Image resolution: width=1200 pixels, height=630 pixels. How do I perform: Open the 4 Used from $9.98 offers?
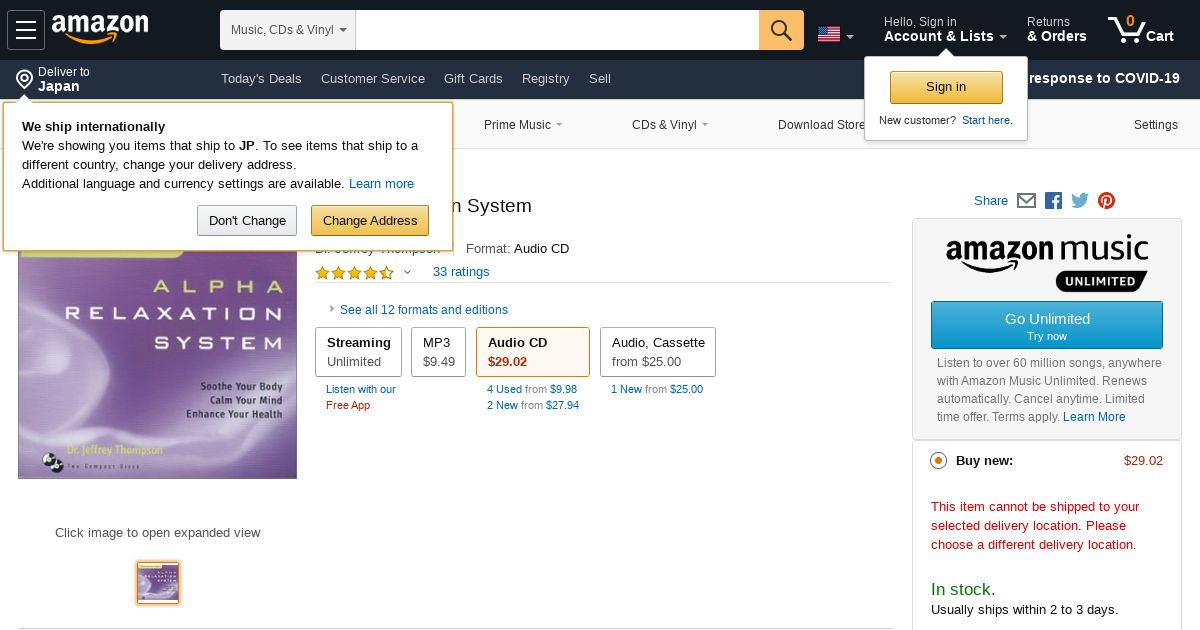click(532, 389)
